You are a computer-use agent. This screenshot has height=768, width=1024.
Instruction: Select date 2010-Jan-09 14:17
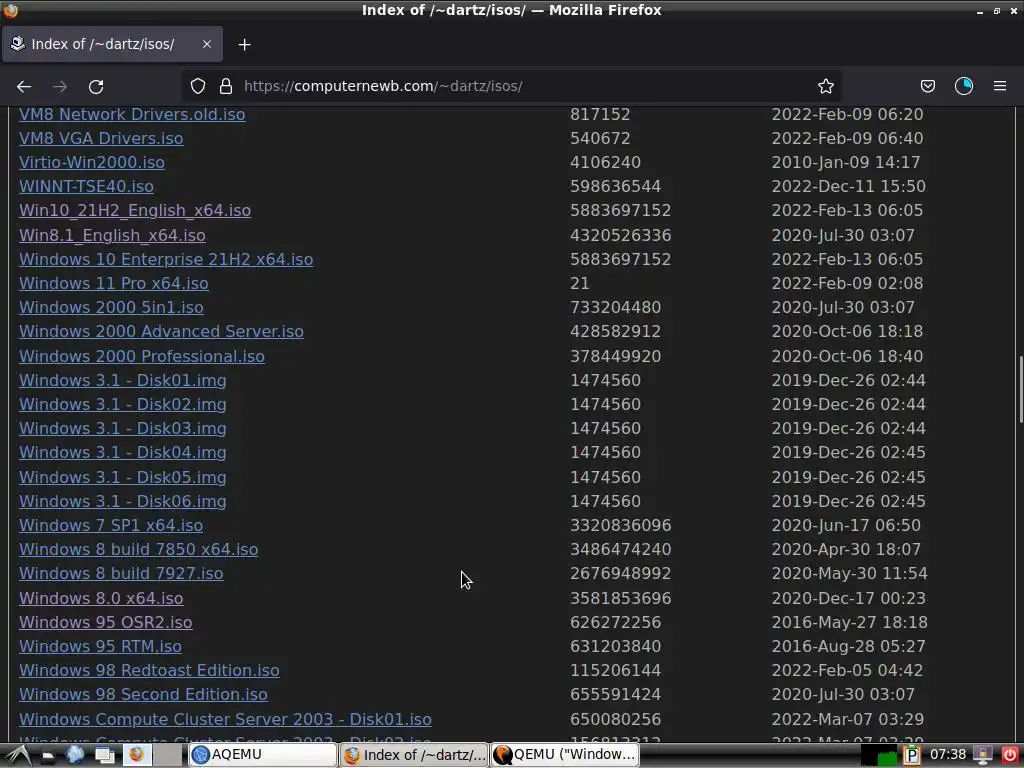coord(846,163)
